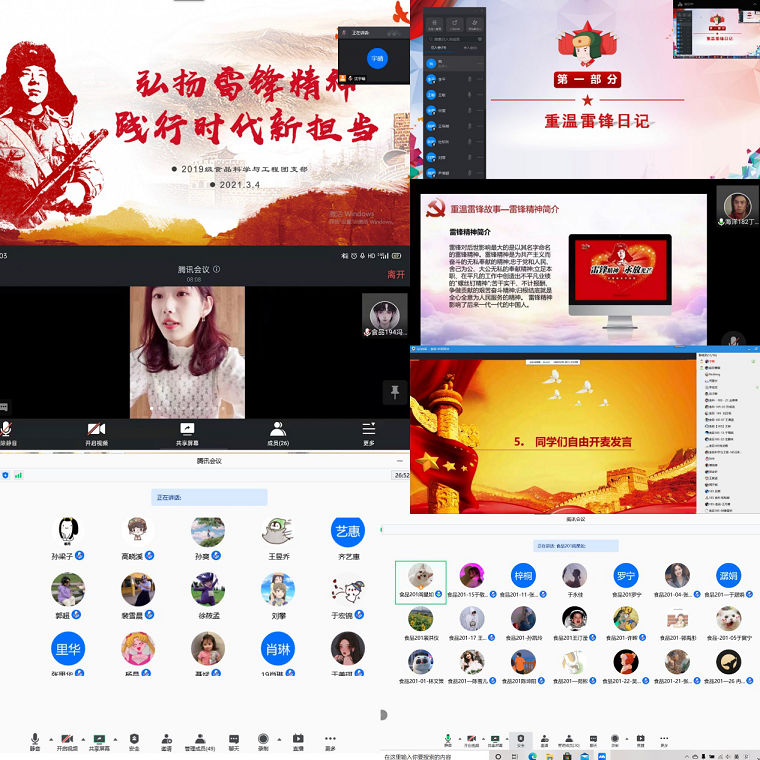Select the 艺惠 participant avatar

pyautogui.click(x=348, y=532)
